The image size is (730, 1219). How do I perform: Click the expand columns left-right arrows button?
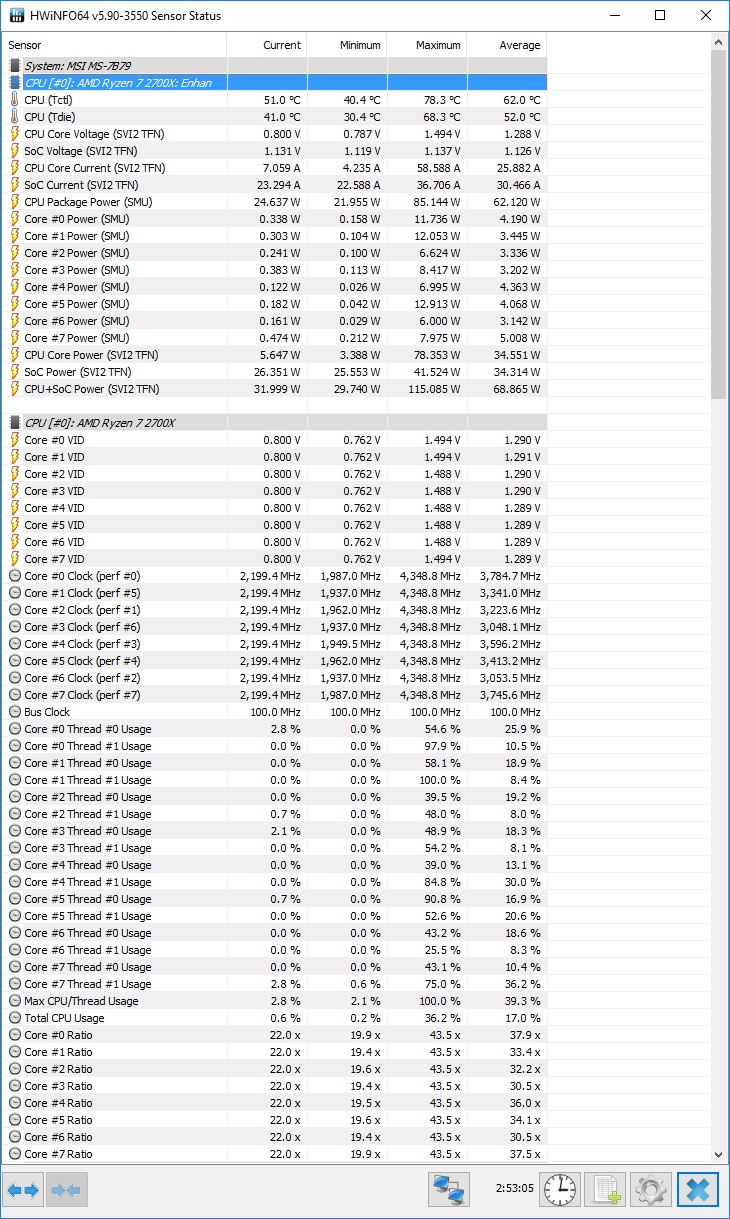22,1190
